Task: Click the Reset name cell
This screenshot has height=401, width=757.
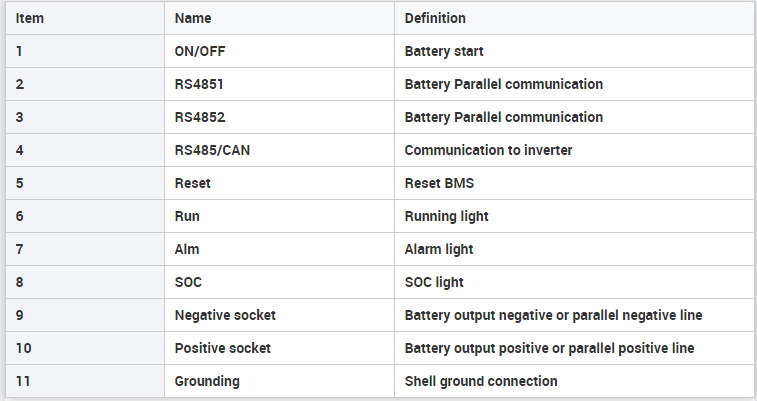Action: 279,183
